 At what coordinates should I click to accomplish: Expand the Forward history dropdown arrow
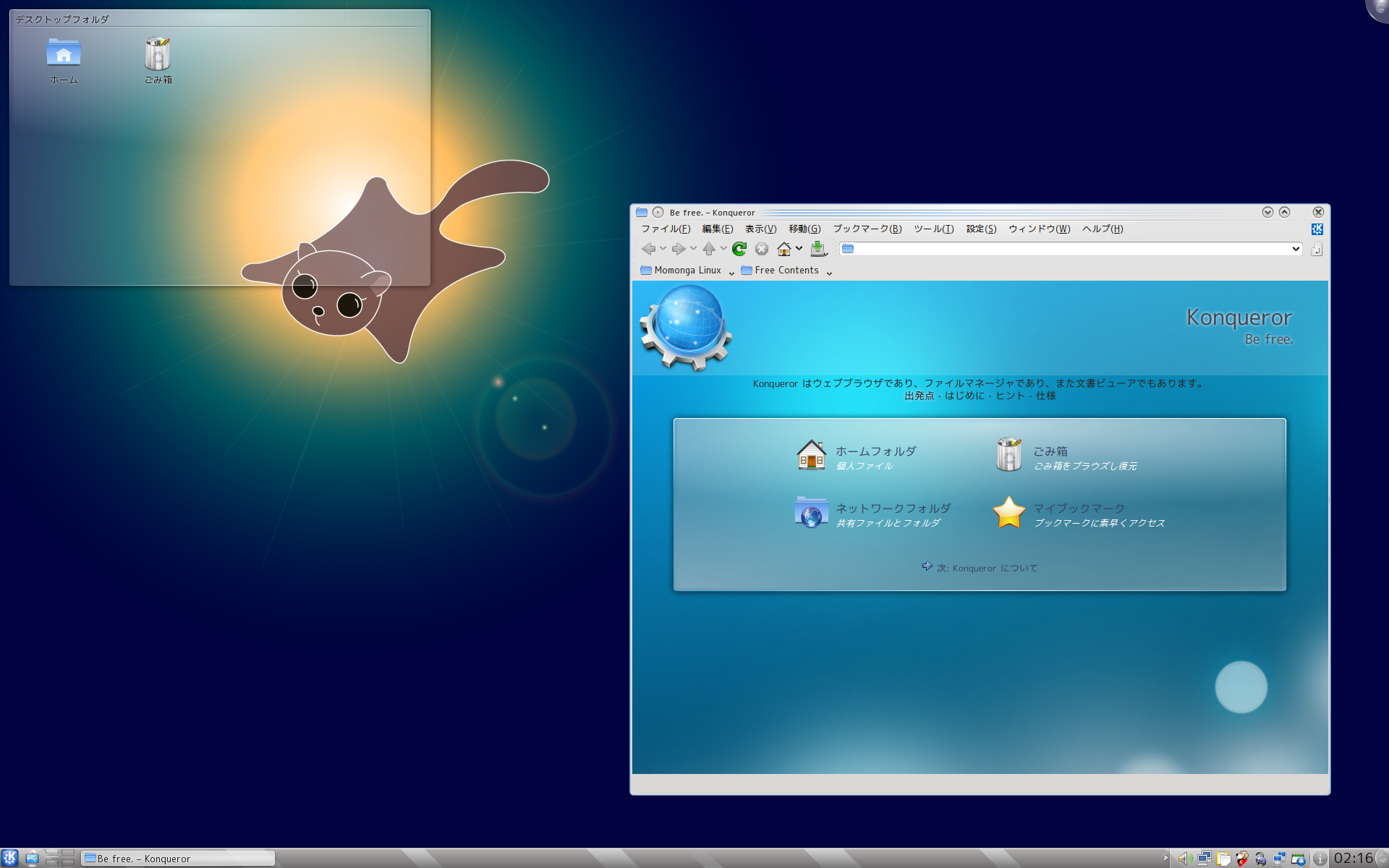point(693,249)
